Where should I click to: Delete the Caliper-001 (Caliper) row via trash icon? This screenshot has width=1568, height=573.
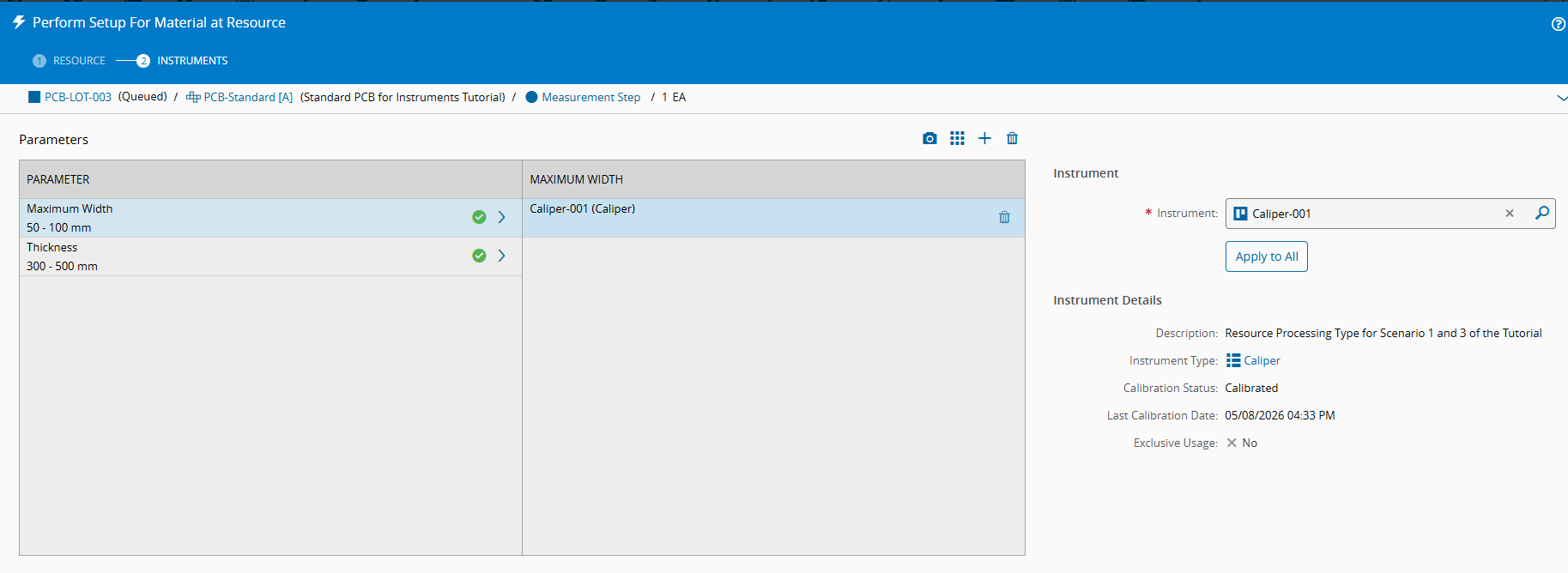click(x=1004, y=217)
